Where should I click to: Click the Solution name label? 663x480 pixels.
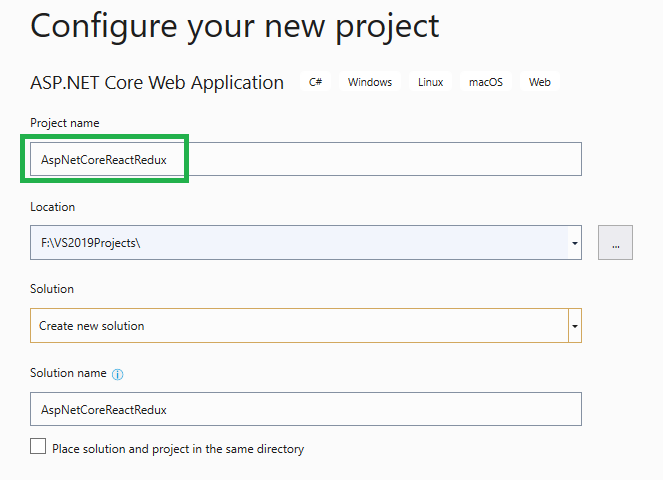[x=68, y=373]
